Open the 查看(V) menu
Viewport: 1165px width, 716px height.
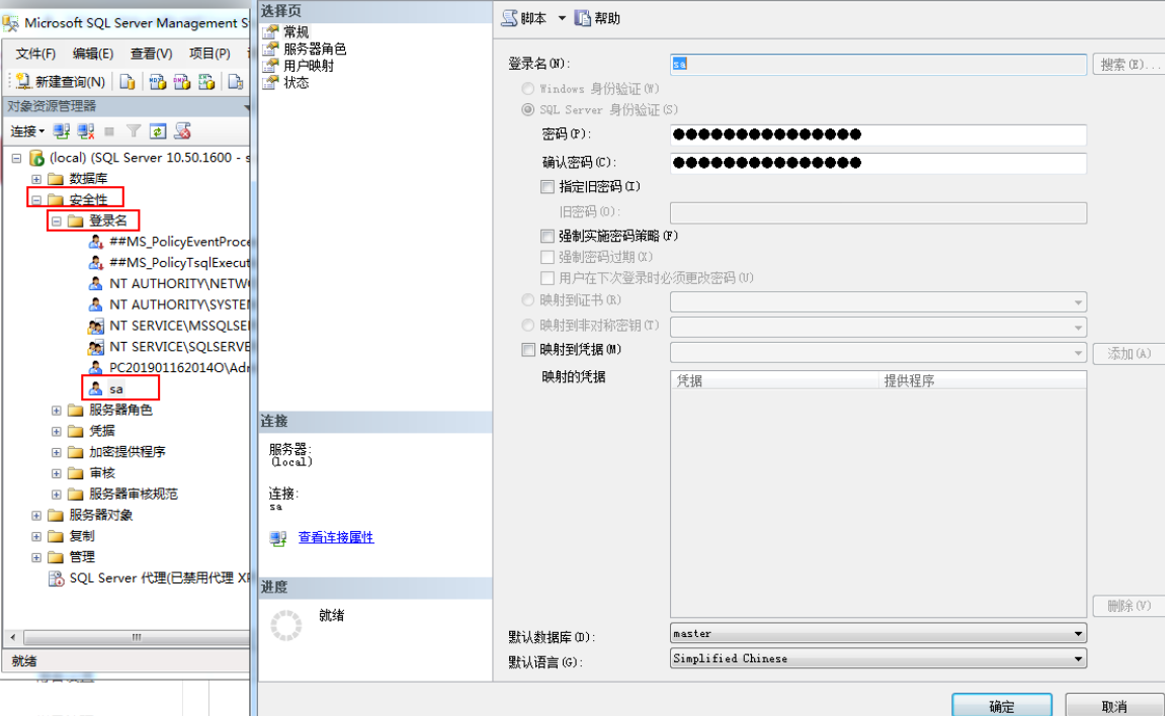pos(151,53)
